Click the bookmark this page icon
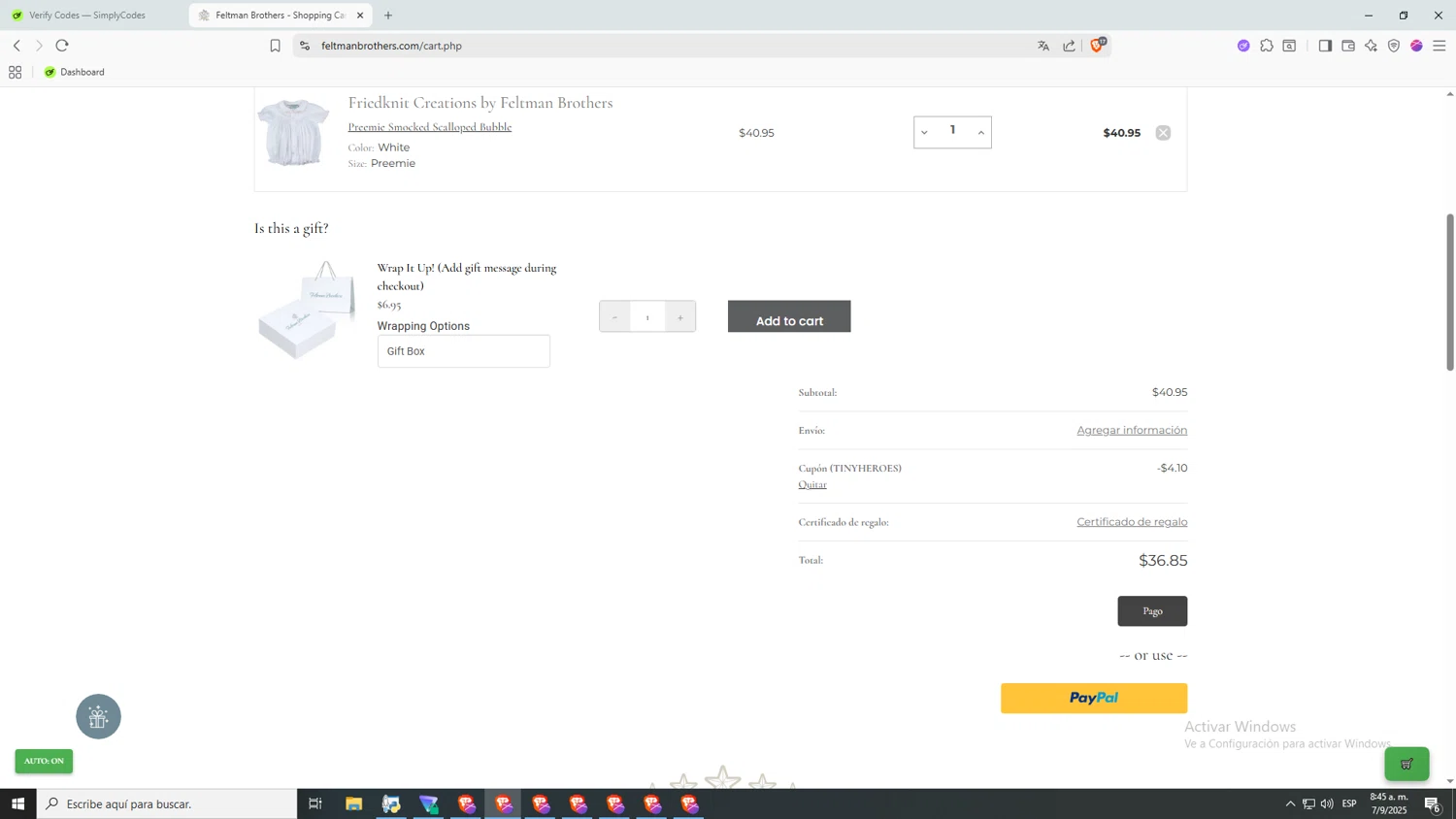Image resolution: width=1456 pixels, height=819 pixels. tap(275, 46)
